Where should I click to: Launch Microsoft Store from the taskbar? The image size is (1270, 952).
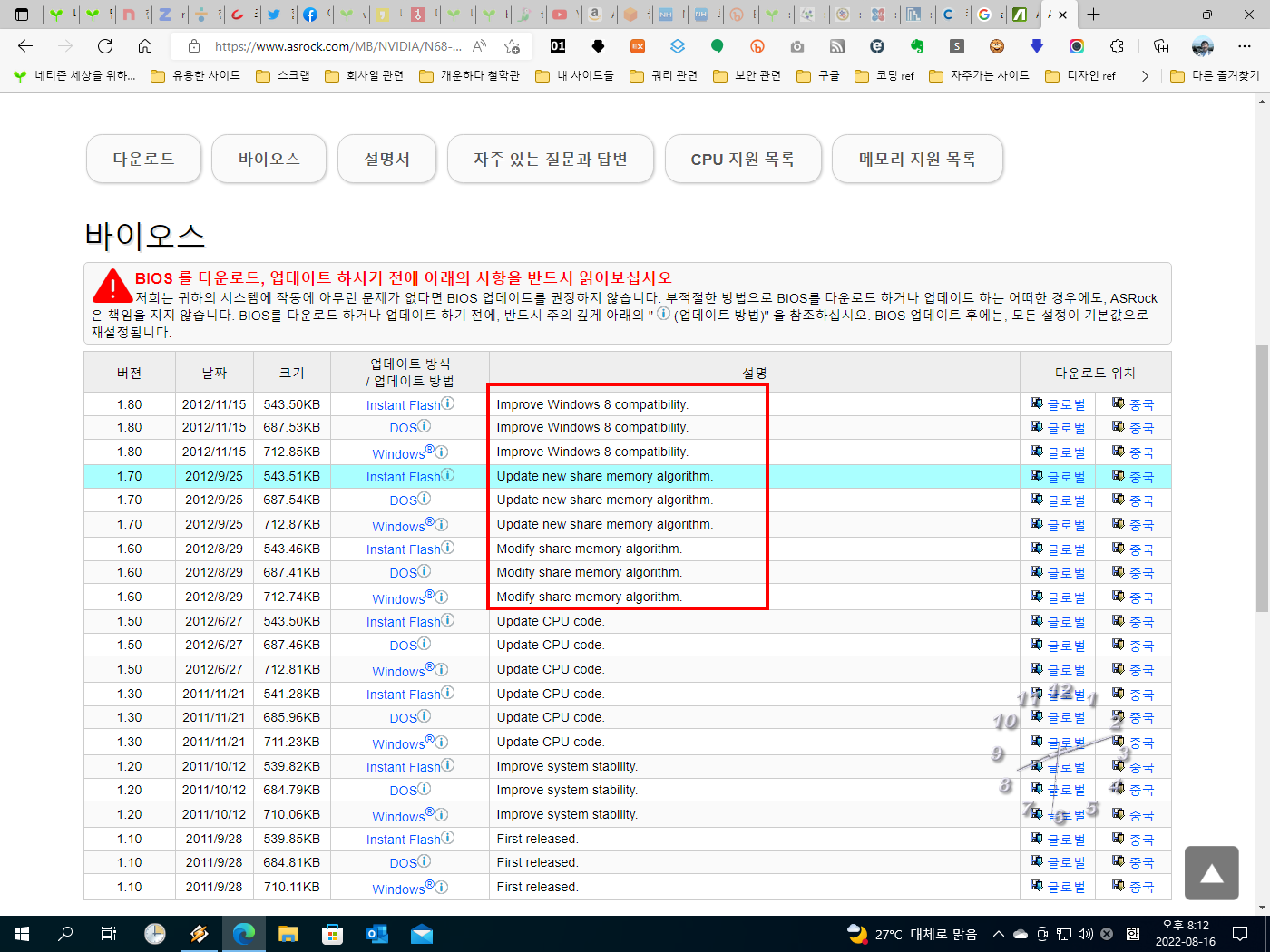tap(333, 934)
